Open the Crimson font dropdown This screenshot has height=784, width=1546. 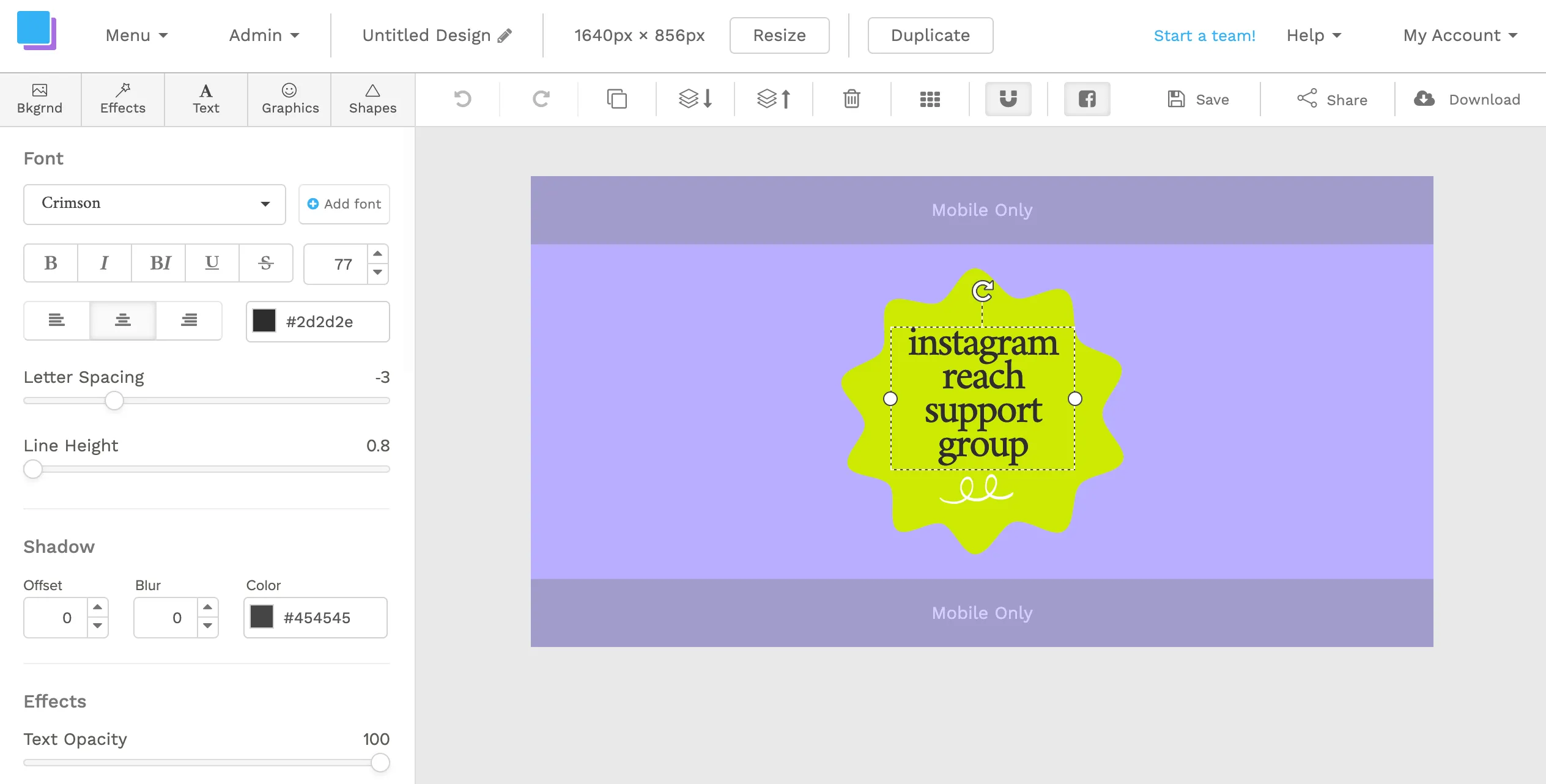(x=155, y=204)
